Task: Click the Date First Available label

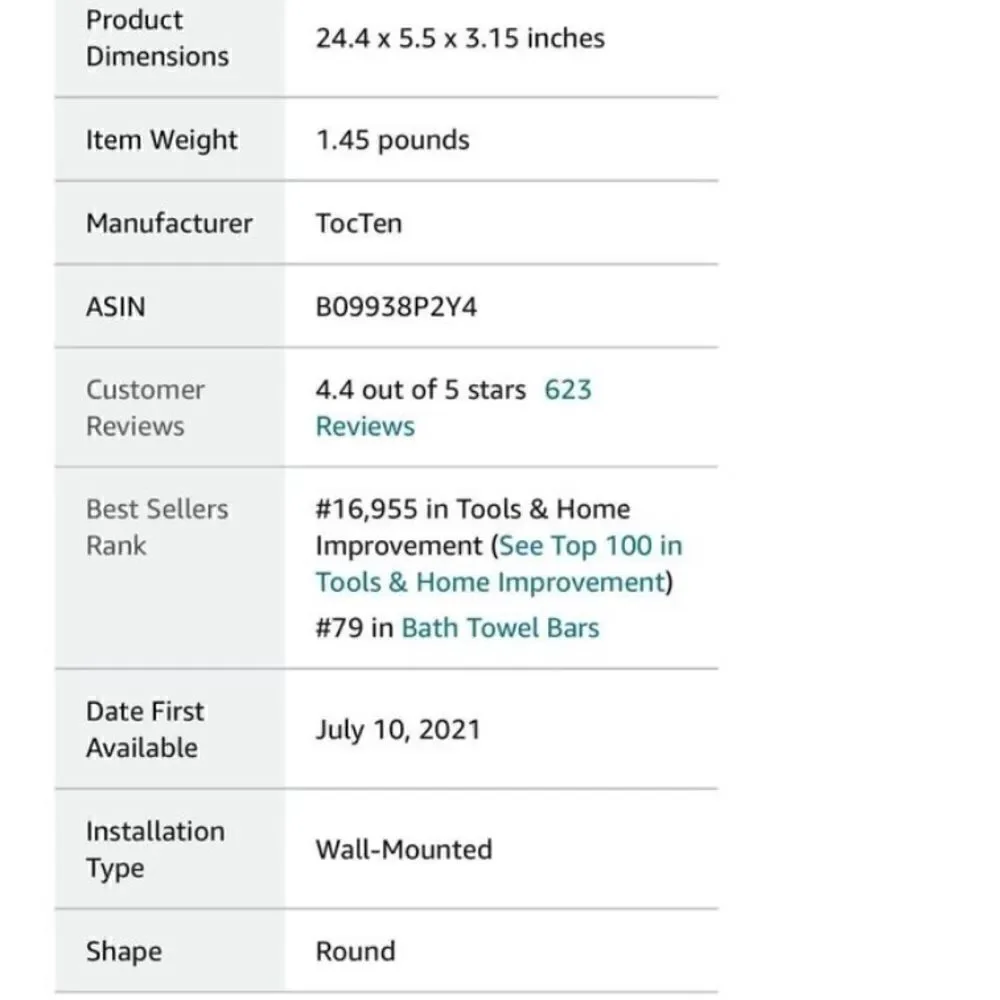Action: (x=145, y=730)
